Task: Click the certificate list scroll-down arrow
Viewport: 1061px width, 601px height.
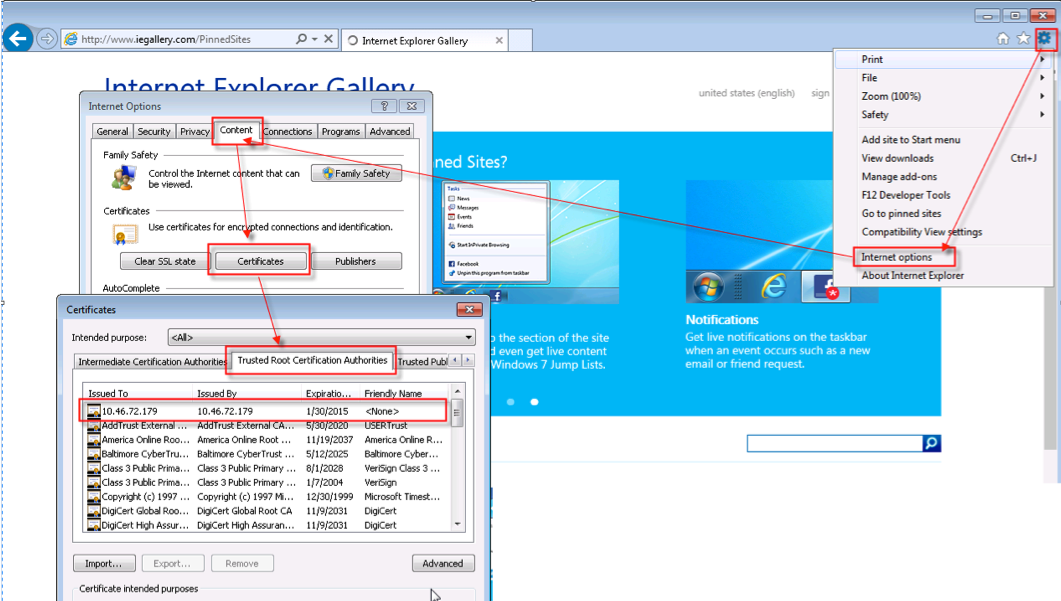Action: (457, 525)
